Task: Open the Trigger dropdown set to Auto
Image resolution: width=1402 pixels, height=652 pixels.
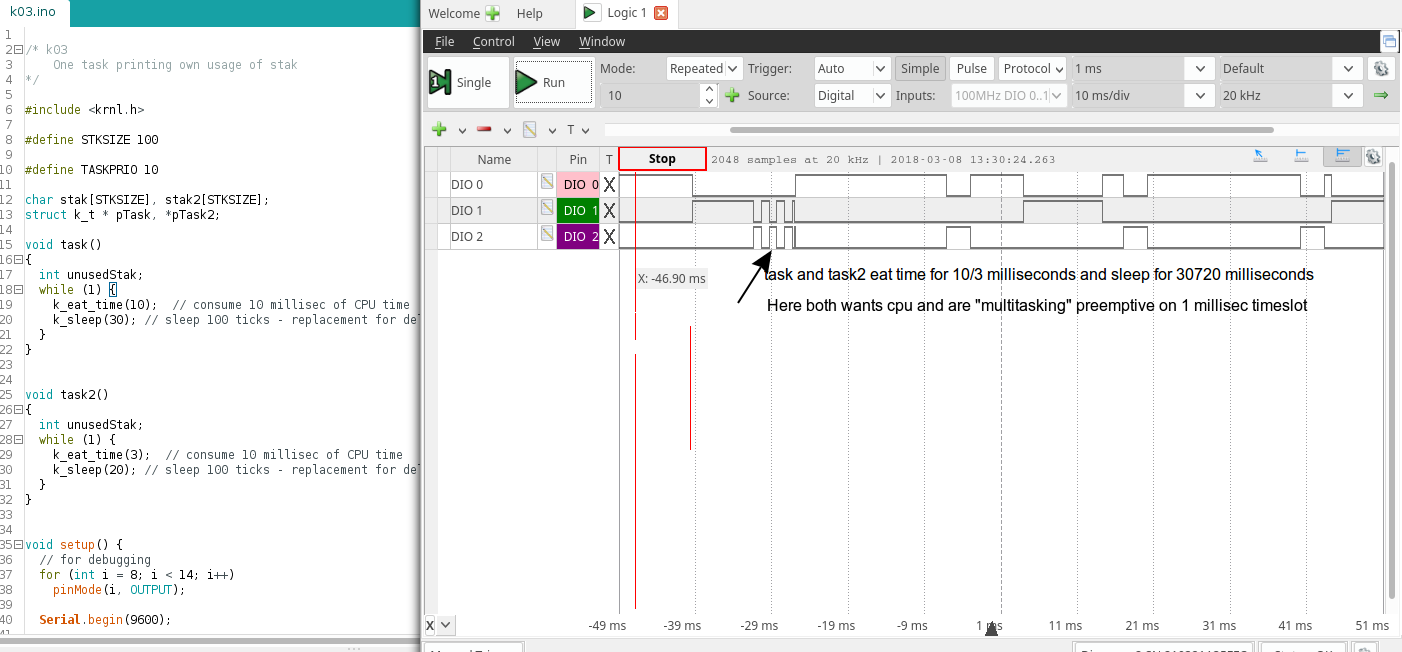Action: coord(852,69)
